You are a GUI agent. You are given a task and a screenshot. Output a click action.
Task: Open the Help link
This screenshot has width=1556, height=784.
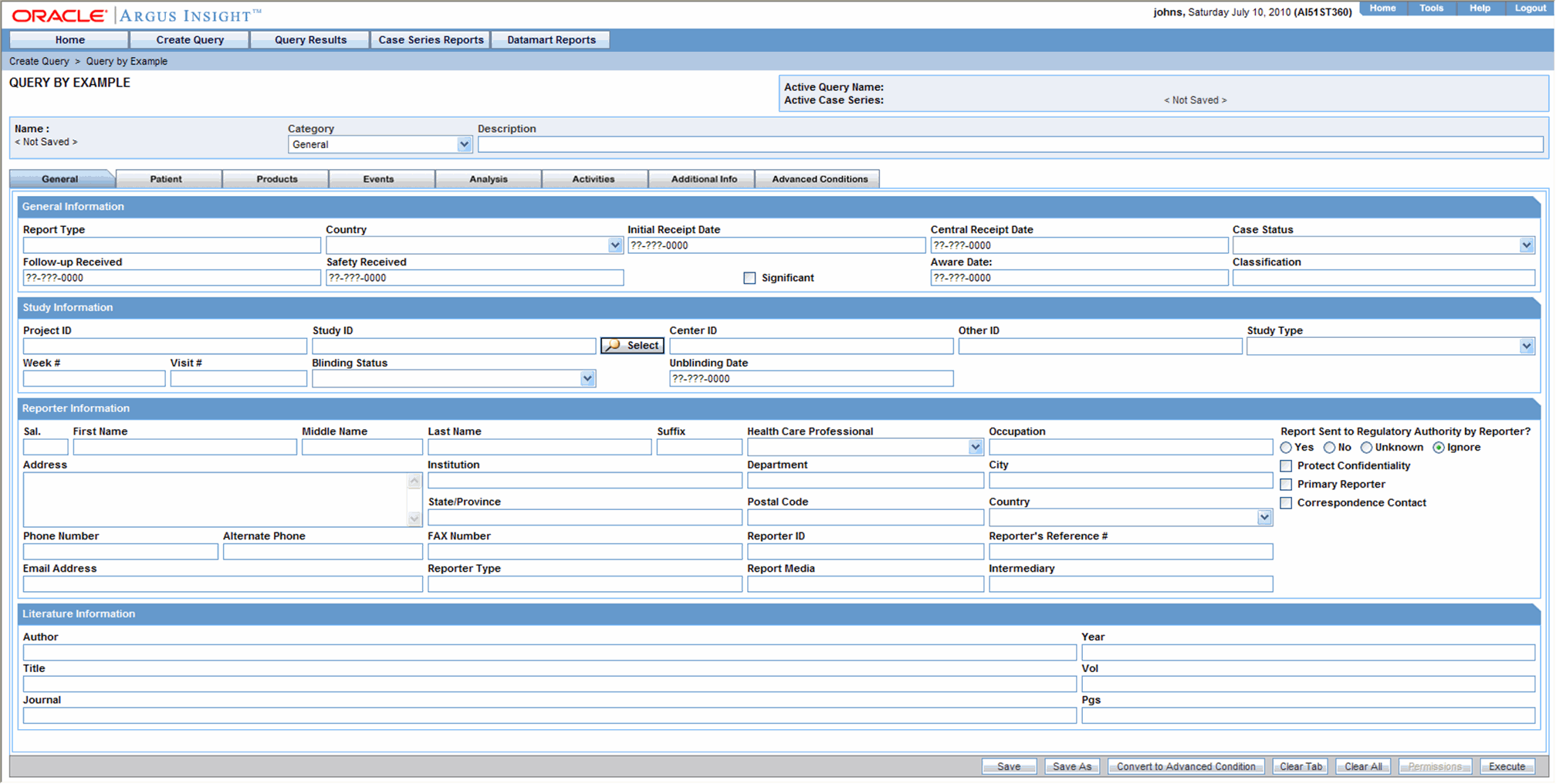point(1480,8)
